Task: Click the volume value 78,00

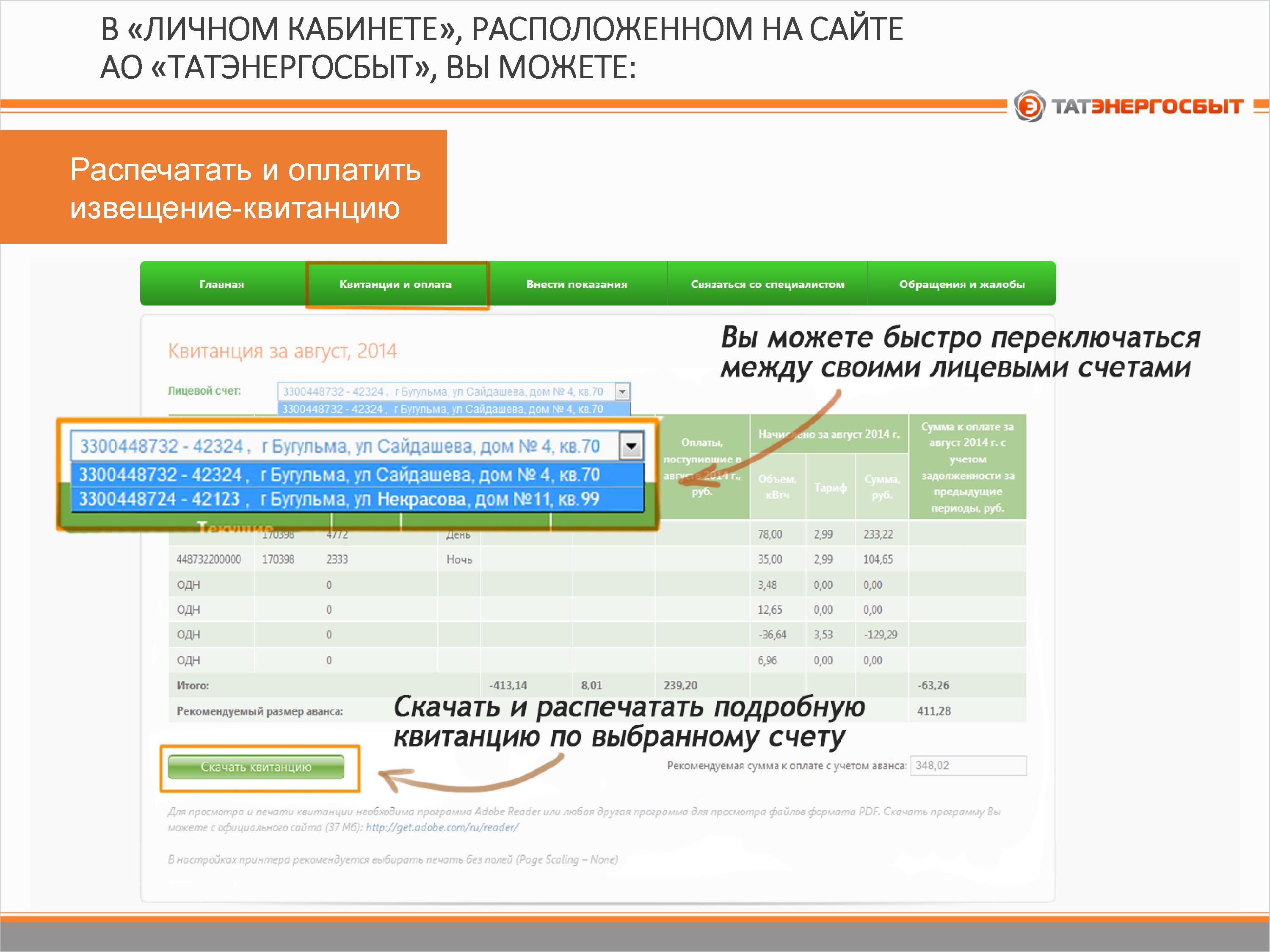Action: 770,534
